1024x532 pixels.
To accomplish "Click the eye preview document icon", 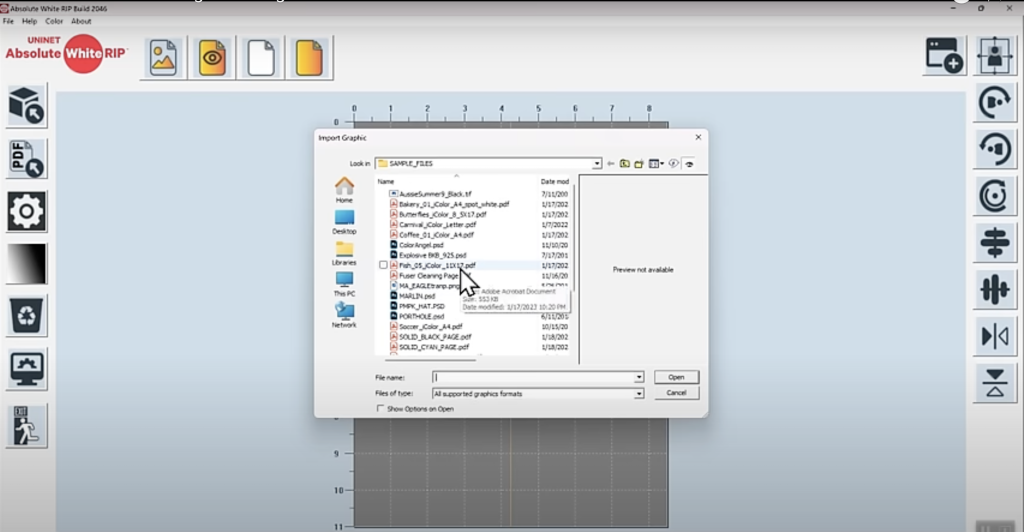I will click(x=212, y=58).
